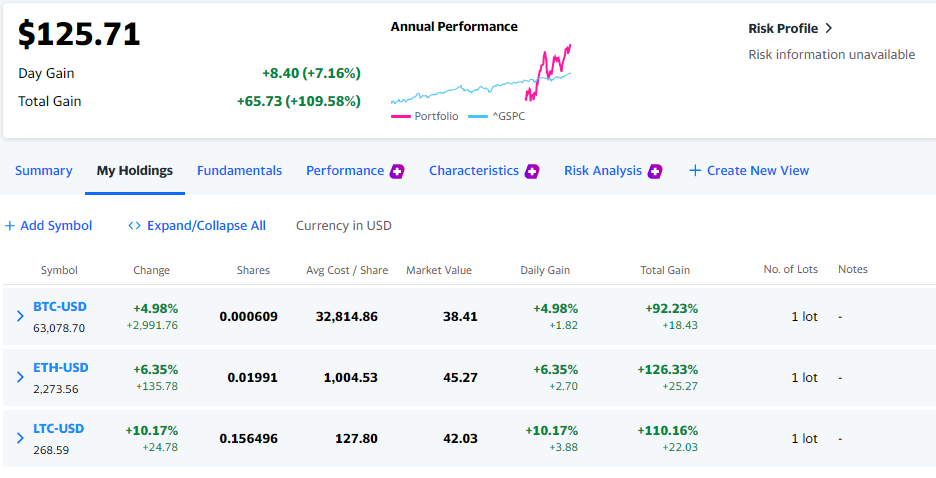Image resolution: width=936 pixels, height=478 pixels.
Task: Click the plus badge beside Risk Analysis
Action: [x=655, y=171]
